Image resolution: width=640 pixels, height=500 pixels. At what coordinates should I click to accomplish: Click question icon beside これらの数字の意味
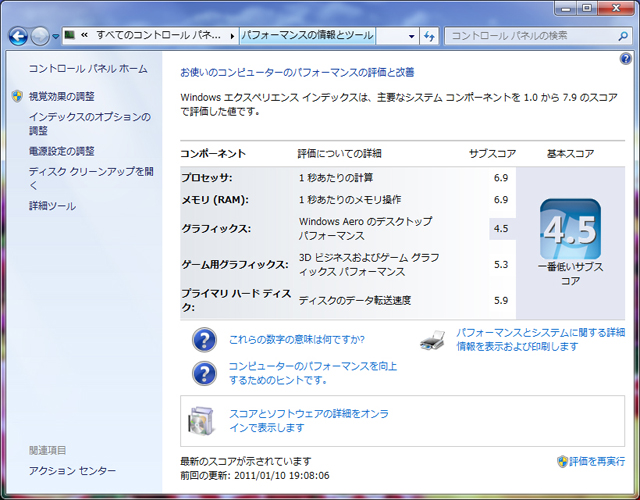[x=204, y=340]
